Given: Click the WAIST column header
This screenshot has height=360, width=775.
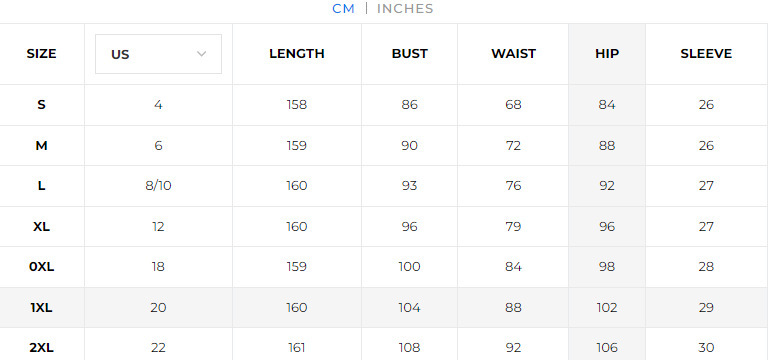Looking at the screenshot, I should tap(513, 54).
